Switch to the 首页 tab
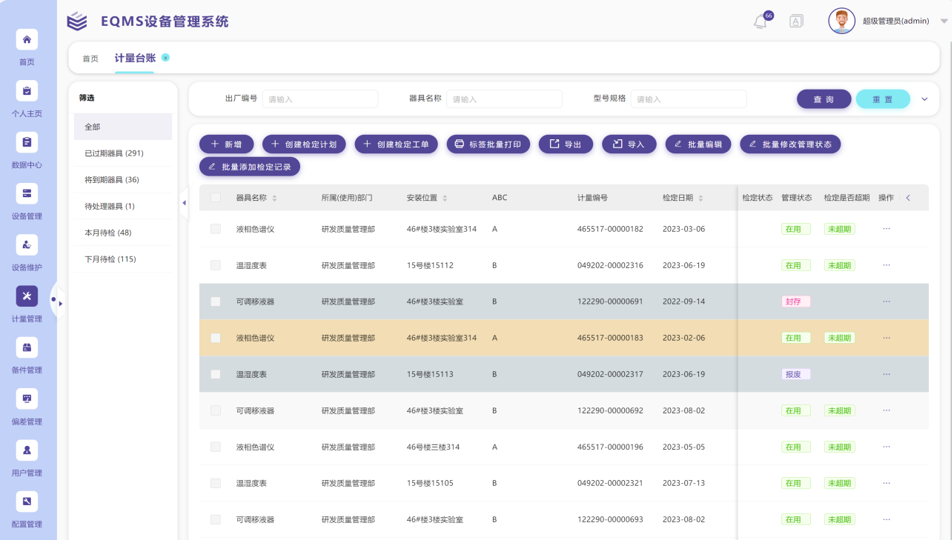This screenshot has height=540, width=952. pos(90,59)
